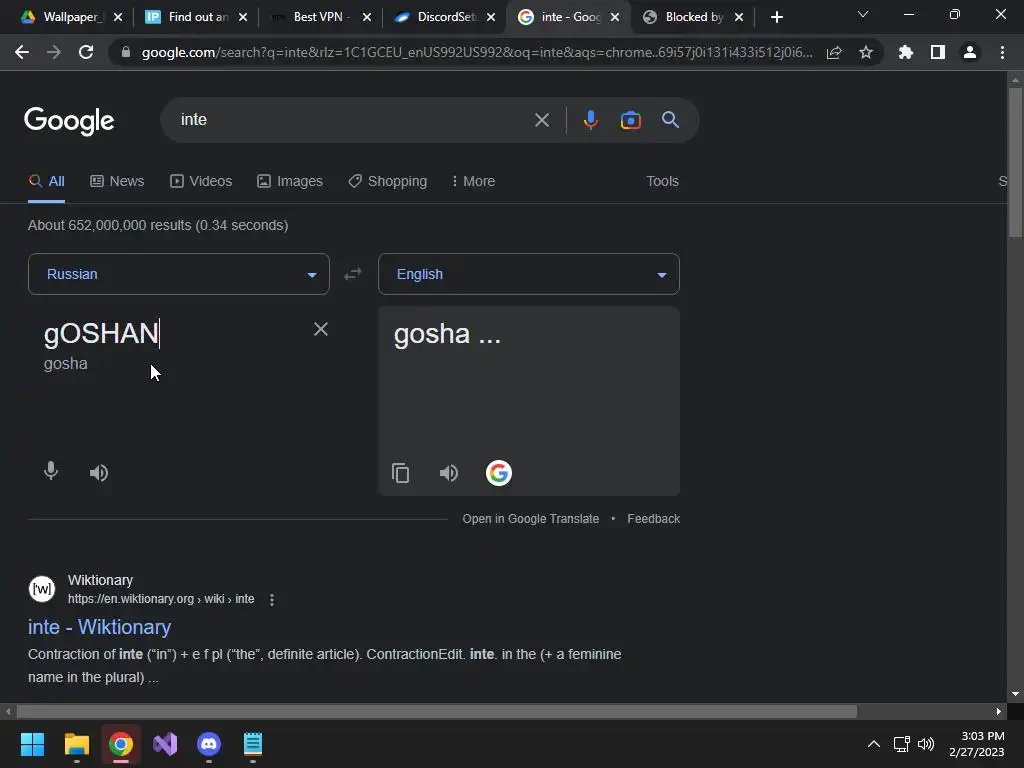Bookmark this page with the star icon
Screen dimensions: 1024x768
pyautogui.click(x=866, y=52)
